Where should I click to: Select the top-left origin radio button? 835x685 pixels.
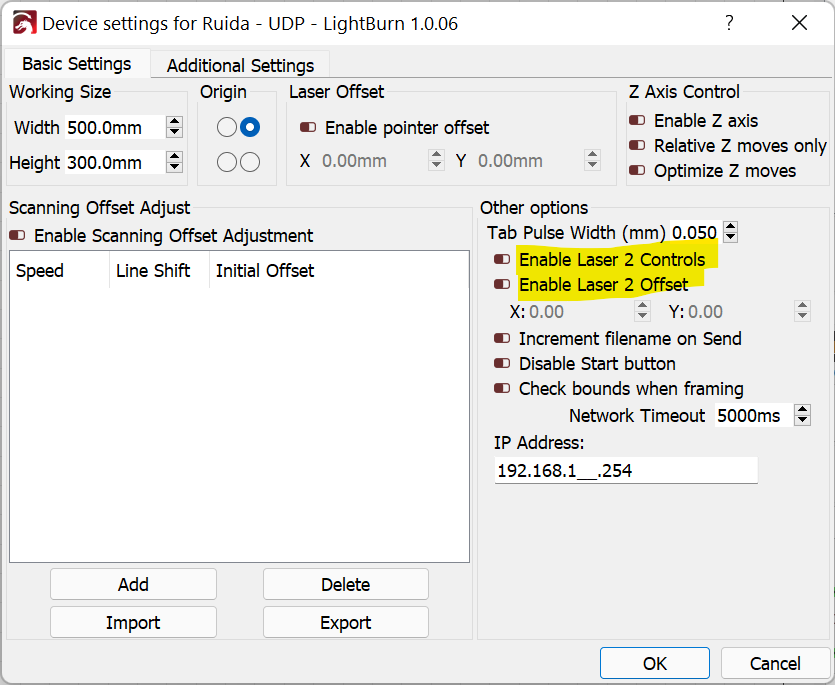[227, 127]
